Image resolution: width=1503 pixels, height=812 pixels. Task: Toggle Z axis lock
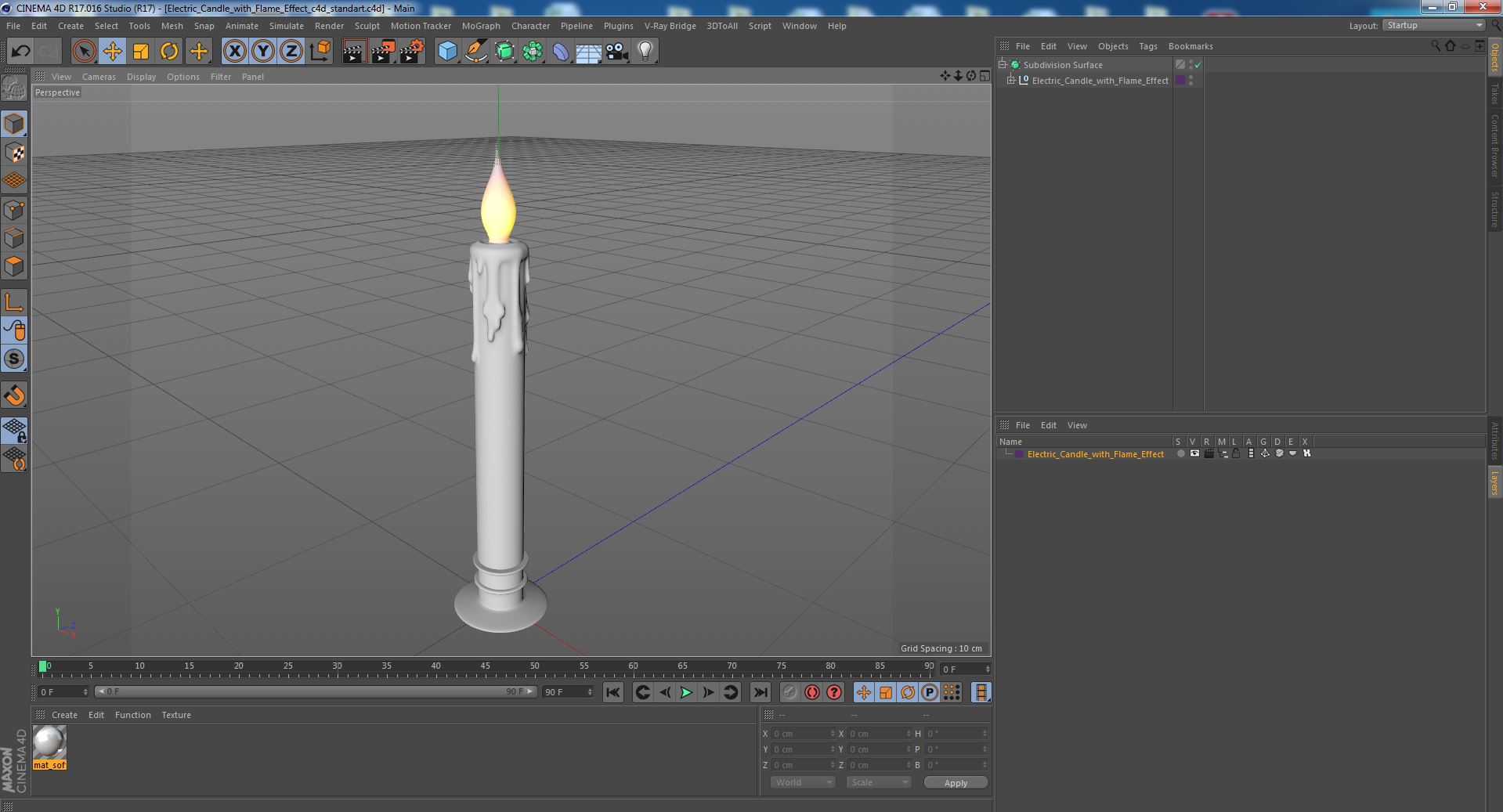[291, 52]
